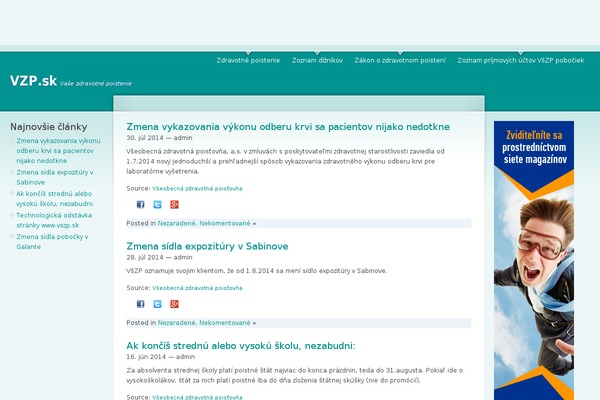Screen dimensions: 600x400
Task: Tweet the blood test article via Twitter icon
Action: pos(157,204)
